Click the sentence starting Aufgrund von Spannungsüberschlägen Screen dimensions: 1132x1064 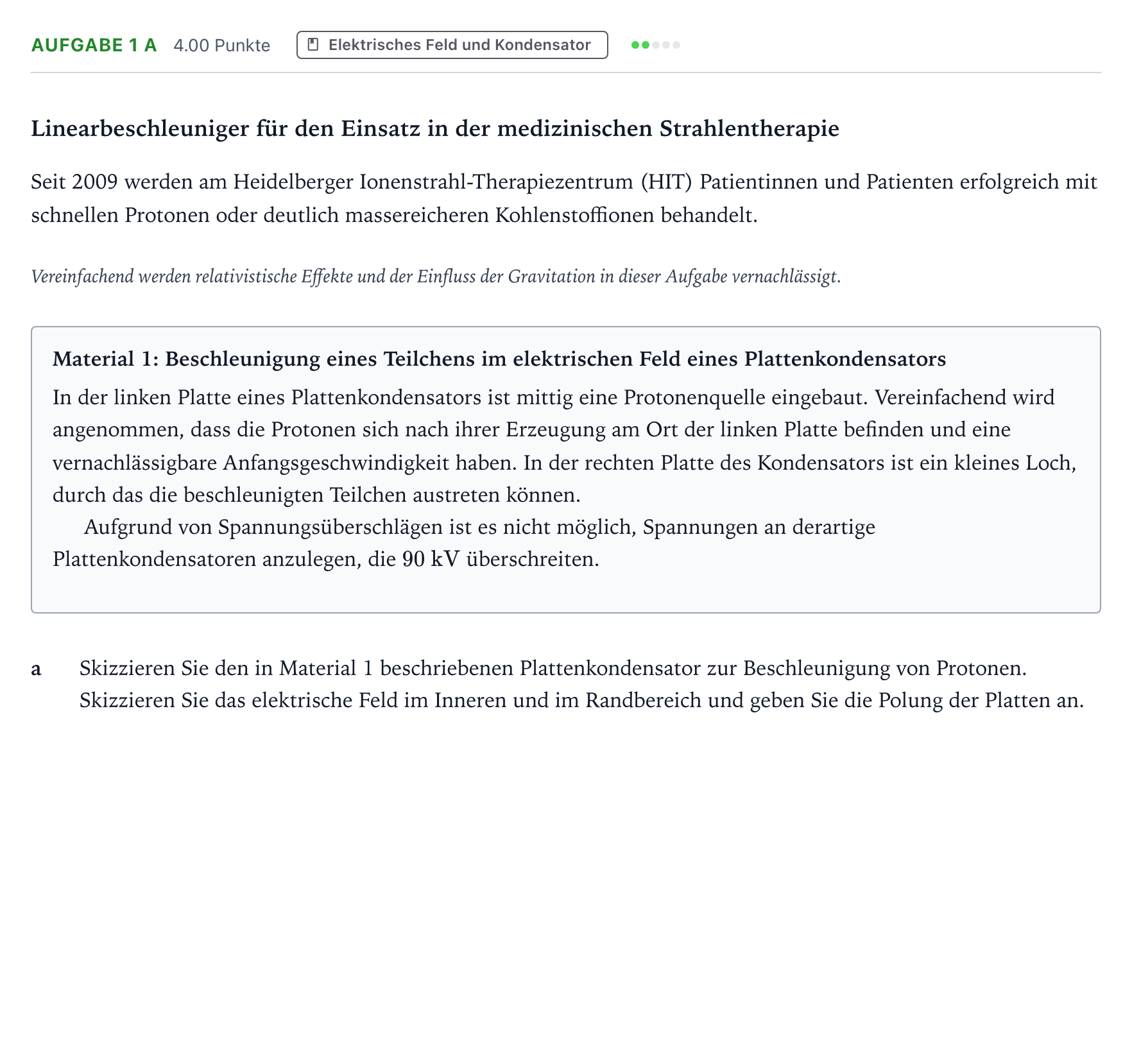464,543
